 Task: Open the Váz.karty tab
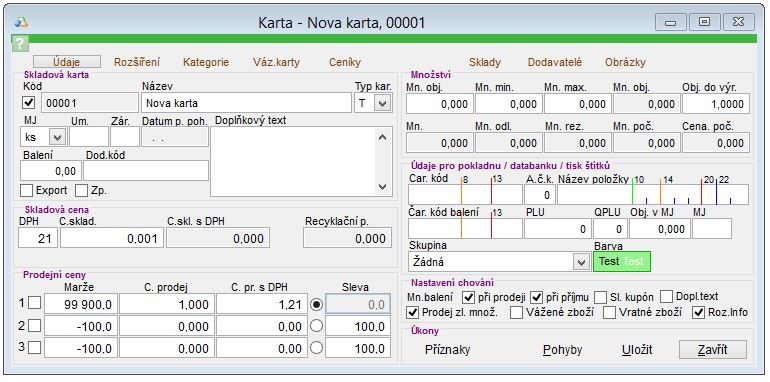click(276, 62)
